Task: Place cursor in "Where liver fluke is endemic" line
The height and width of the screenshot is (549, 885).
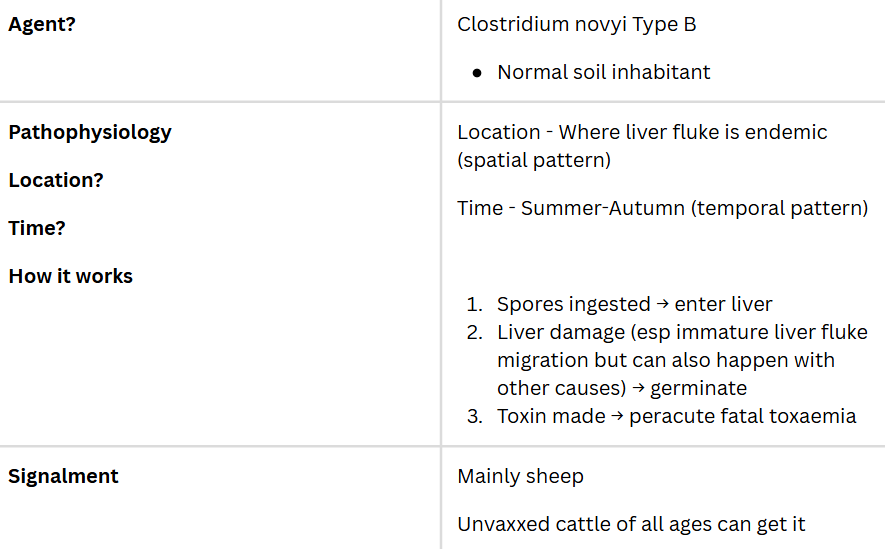Action: click(x=692, y=132)
